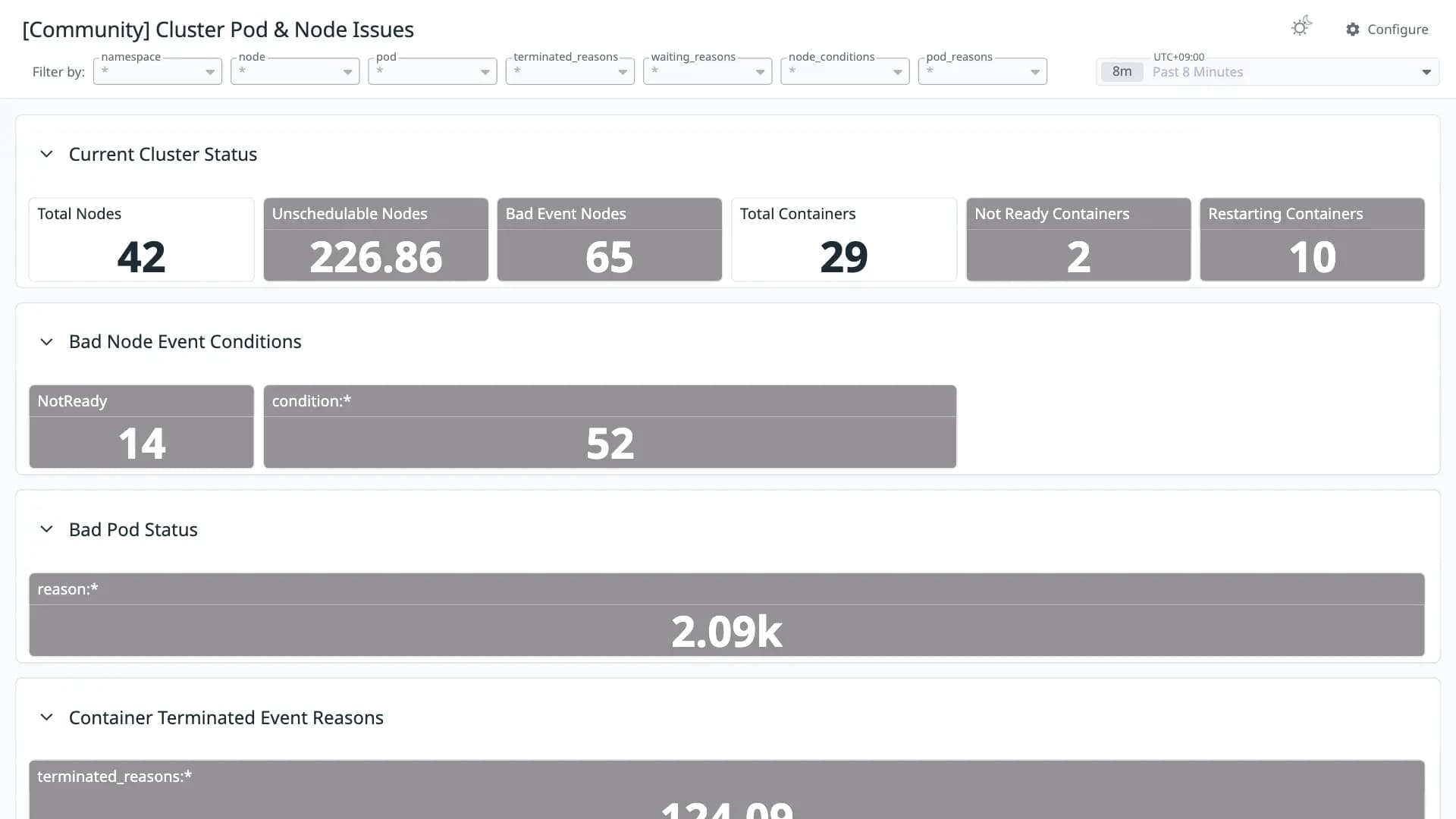This screenshot has width=1456, height=819.
Task: Open the pod filter dropdown
Action: click(432, 71)
